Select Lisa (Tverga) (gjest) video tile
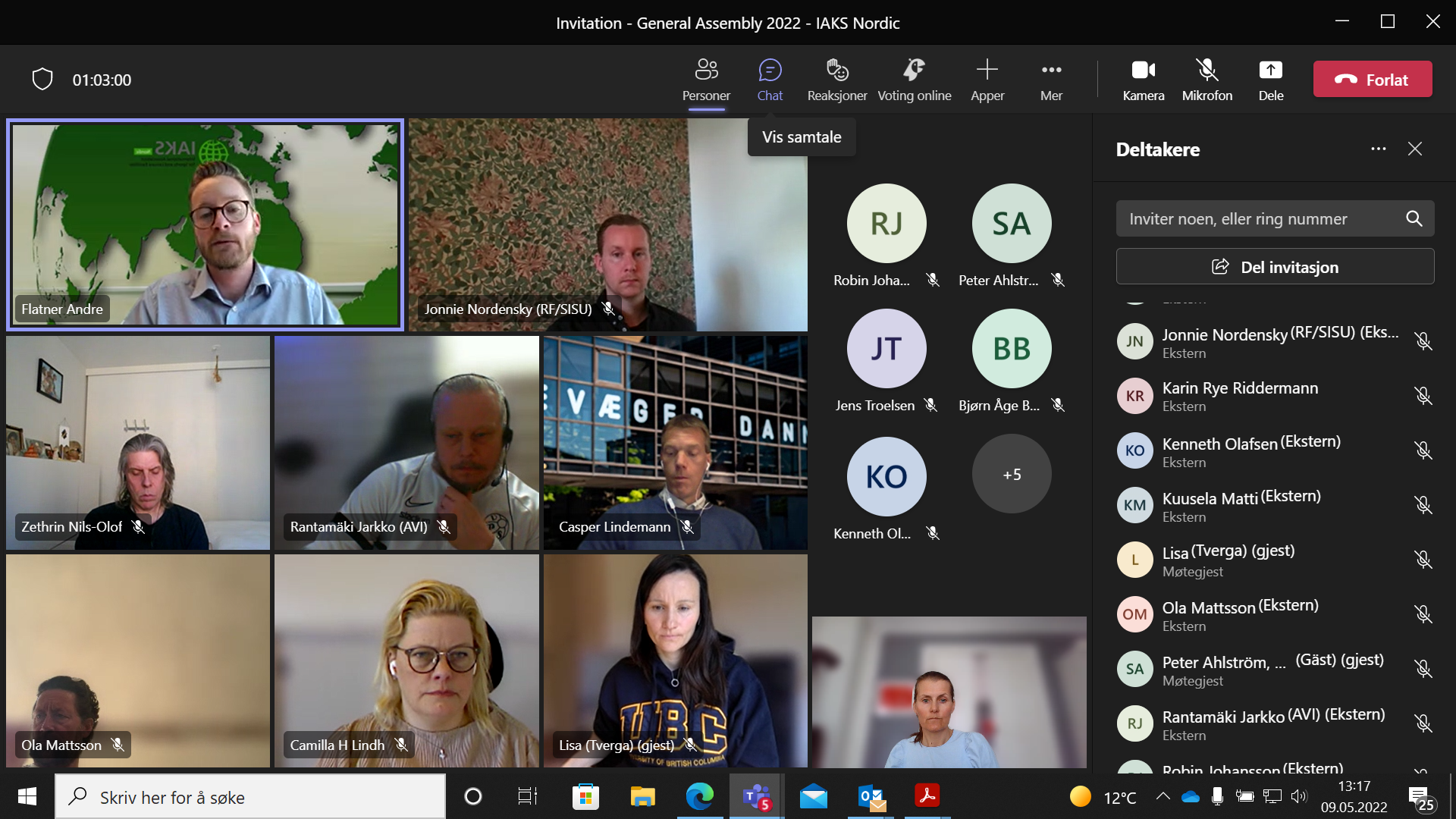Image resolution: width=1456 pixels, height=819 pixels. click(x=676, y=661)
